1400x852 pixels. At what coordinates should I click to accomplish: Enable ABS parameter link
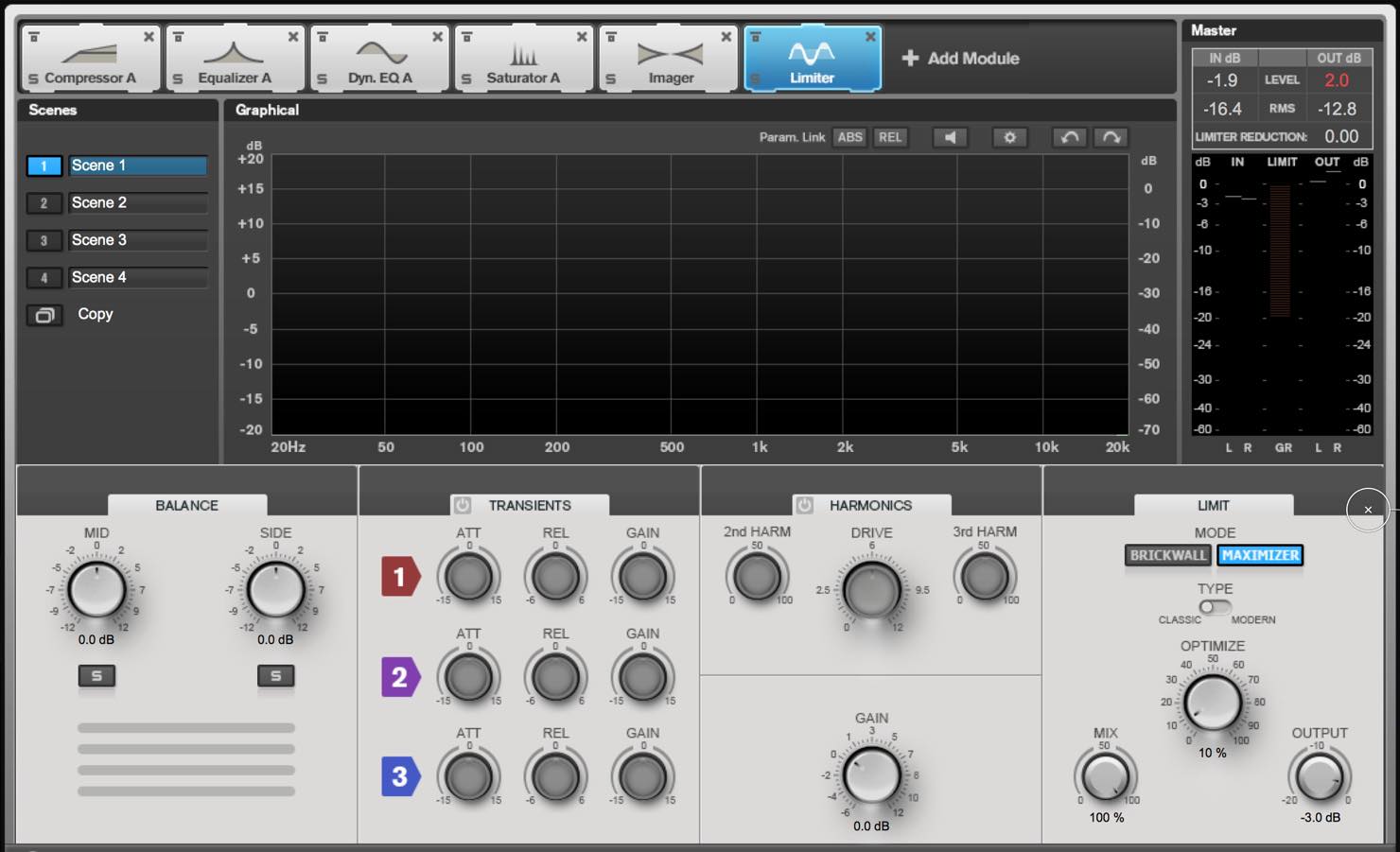849,137
